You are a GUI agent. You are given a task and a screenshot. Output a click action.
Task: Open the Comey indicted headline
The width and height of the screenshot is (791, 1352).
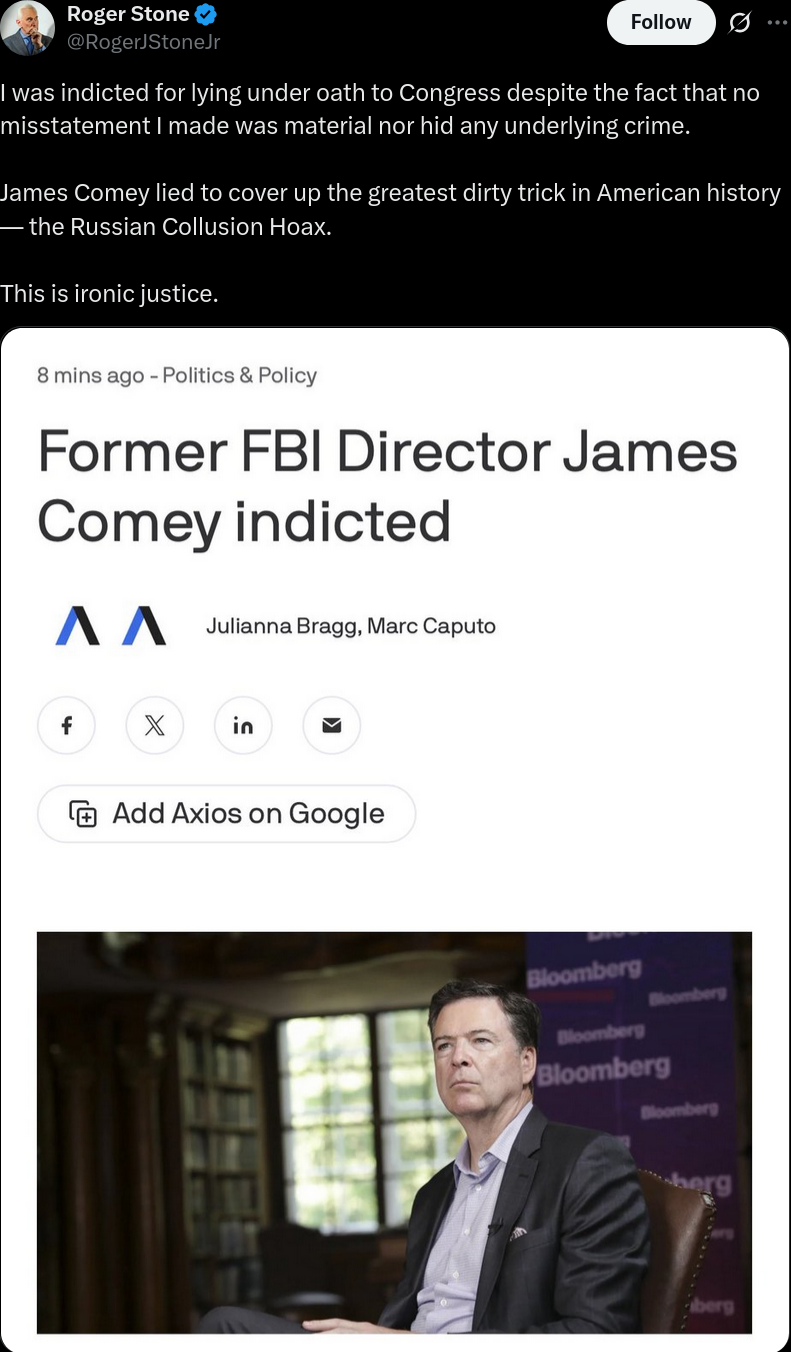(386, 486)
